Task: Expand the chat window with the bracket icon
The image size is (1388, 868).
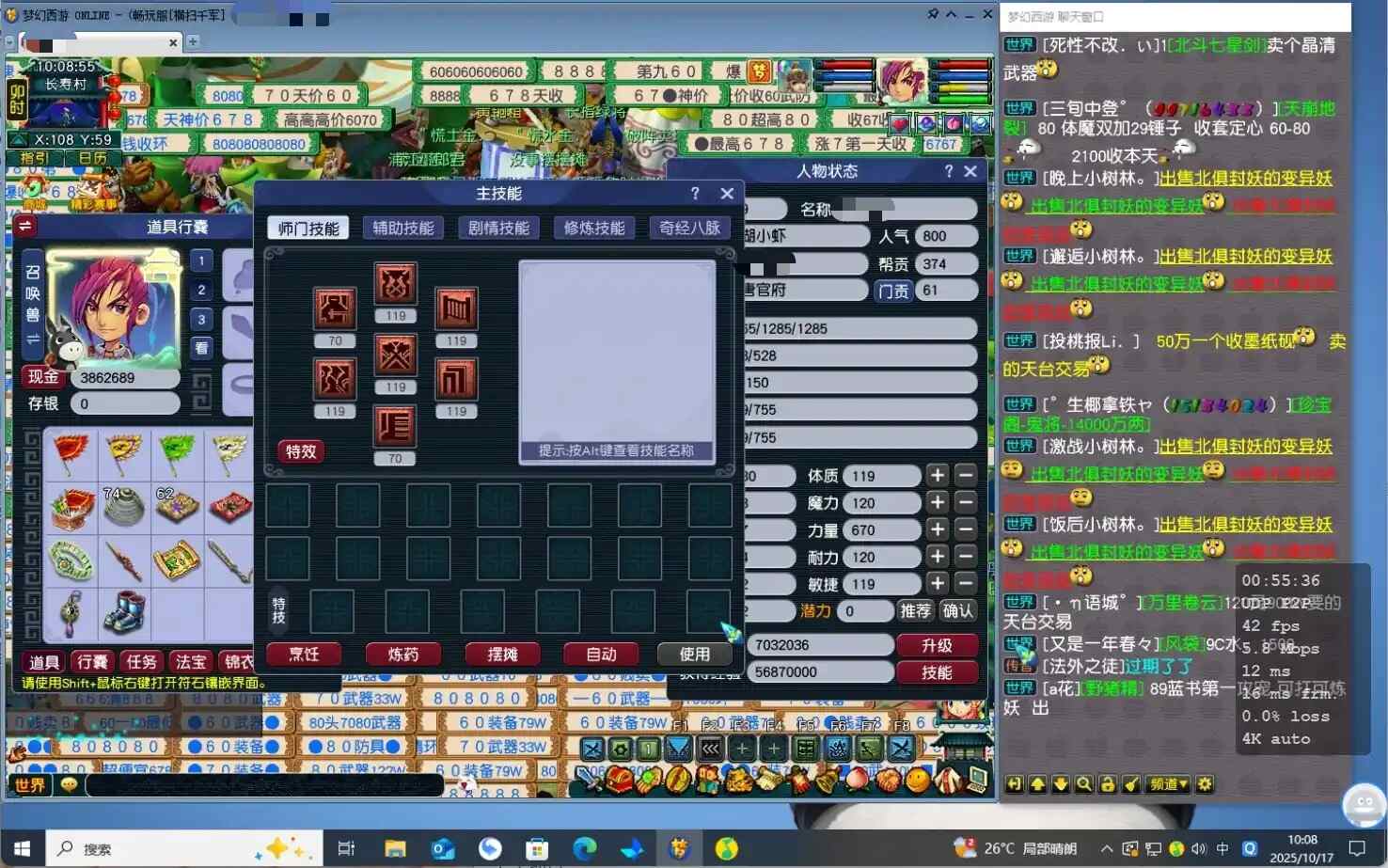Action: click(x=1014, y=784)
